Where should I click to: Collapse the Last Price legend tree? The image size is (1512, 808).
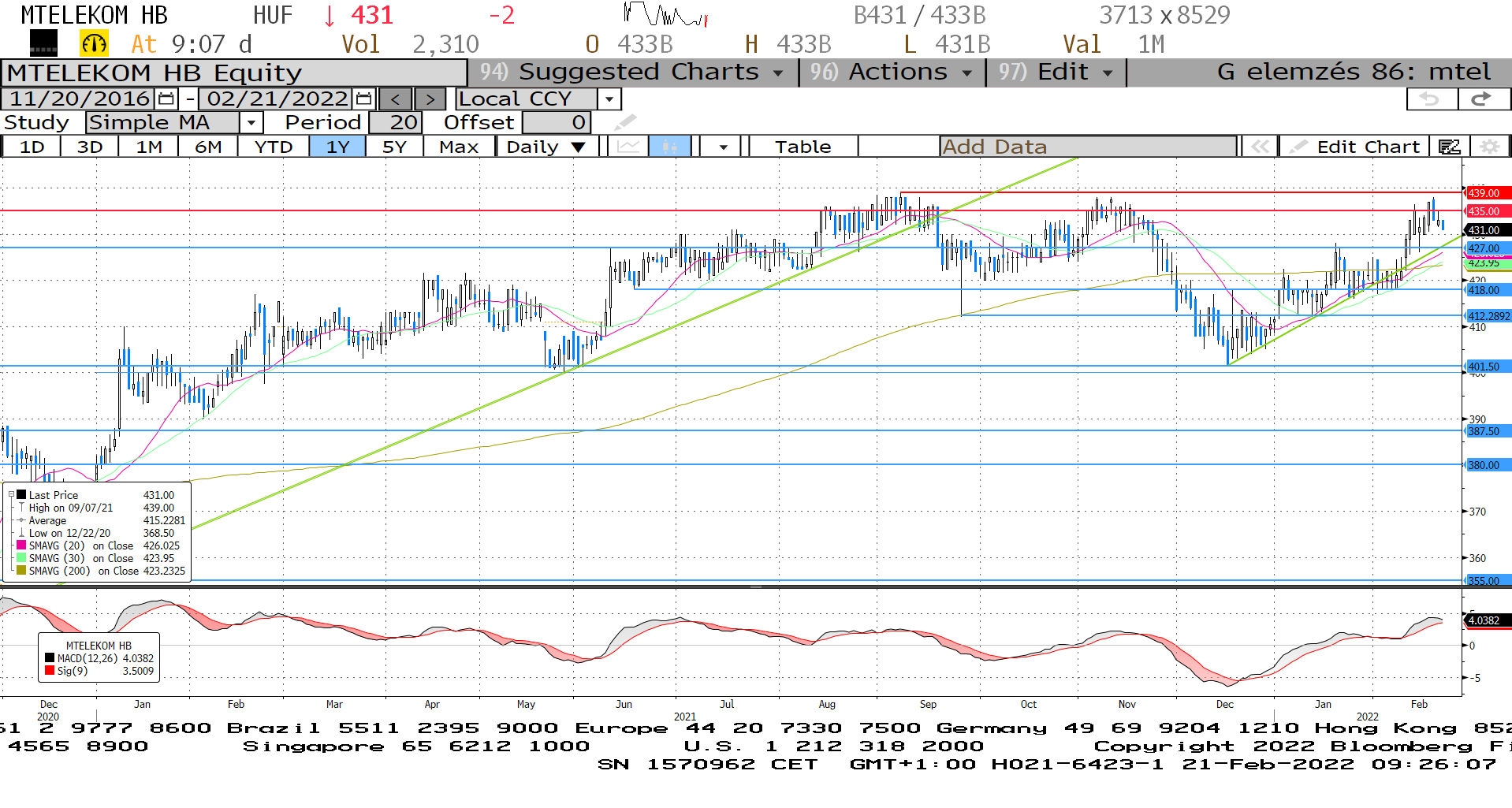tap(11, 495)
